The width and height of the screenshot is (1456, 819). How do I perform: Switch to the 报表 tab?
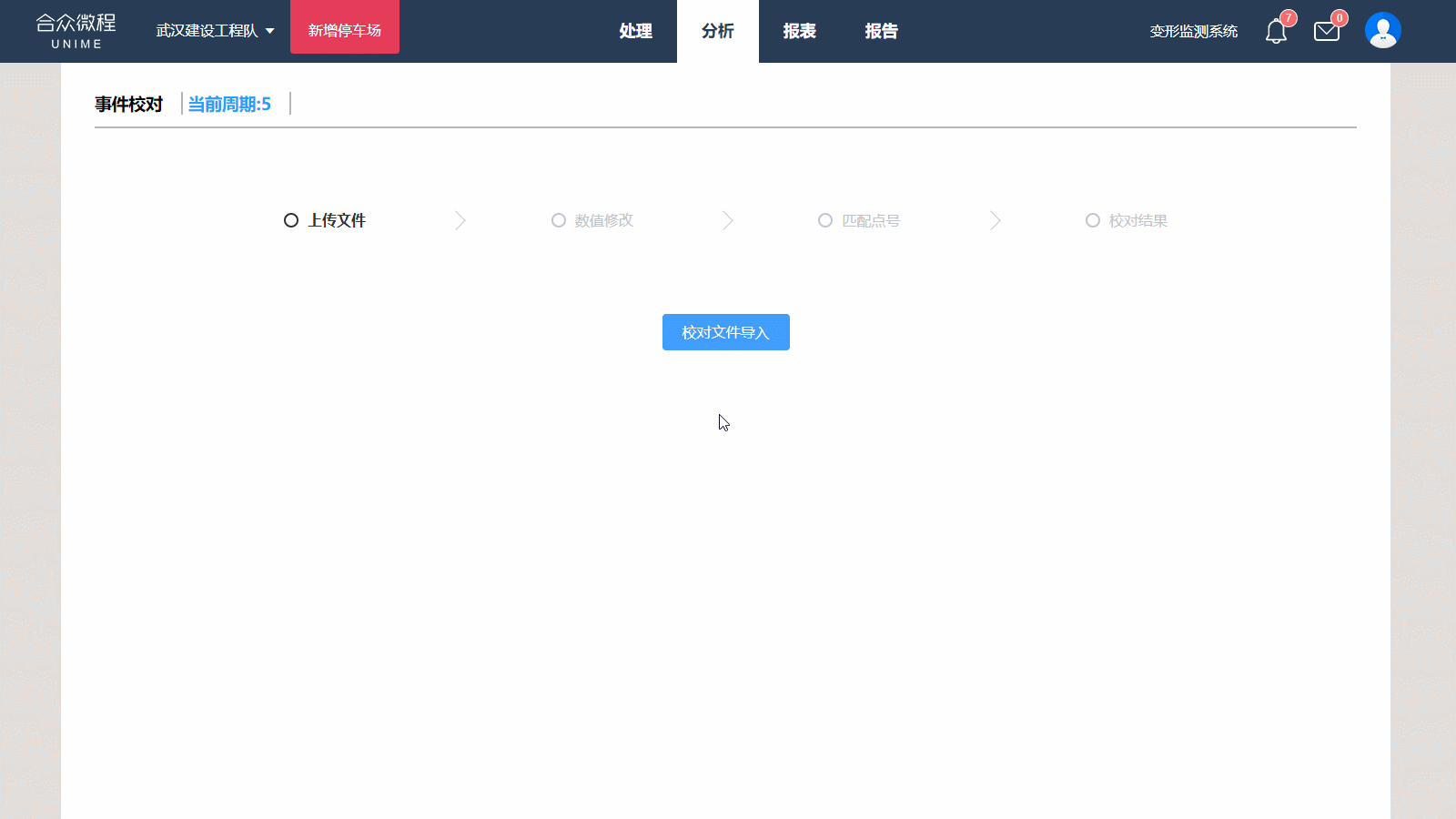point(799,31)
